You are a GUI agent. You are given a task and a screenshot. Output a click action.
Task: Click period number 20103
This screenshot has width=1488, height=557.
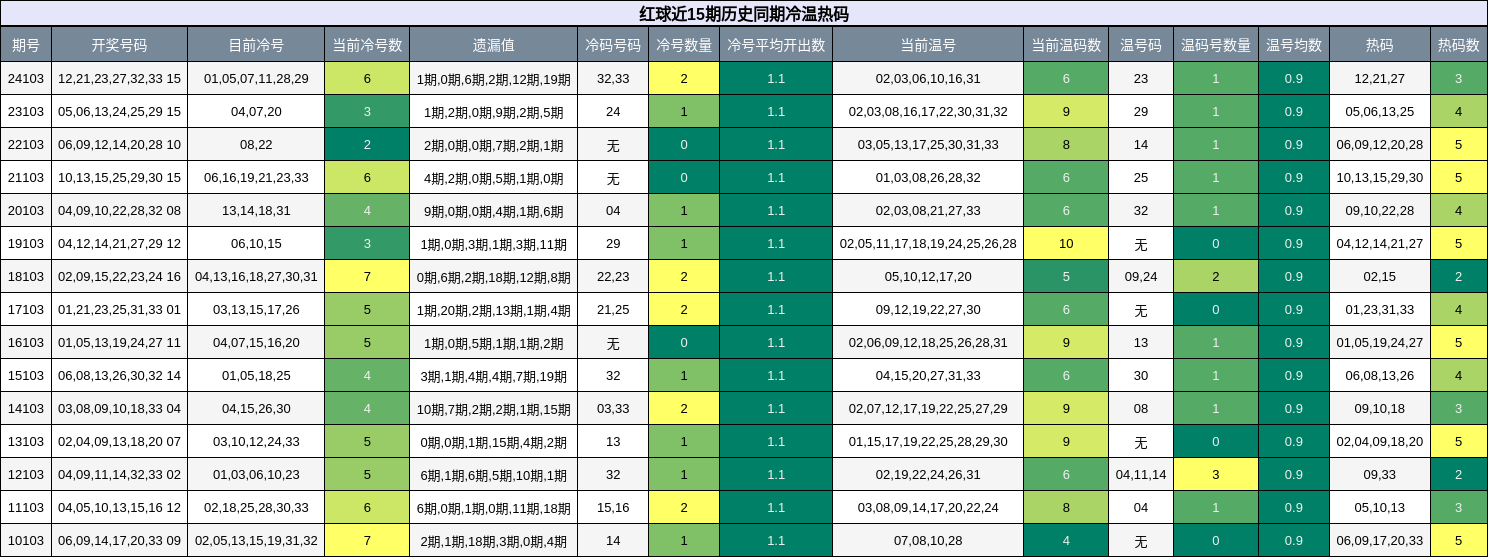point(26,211)
